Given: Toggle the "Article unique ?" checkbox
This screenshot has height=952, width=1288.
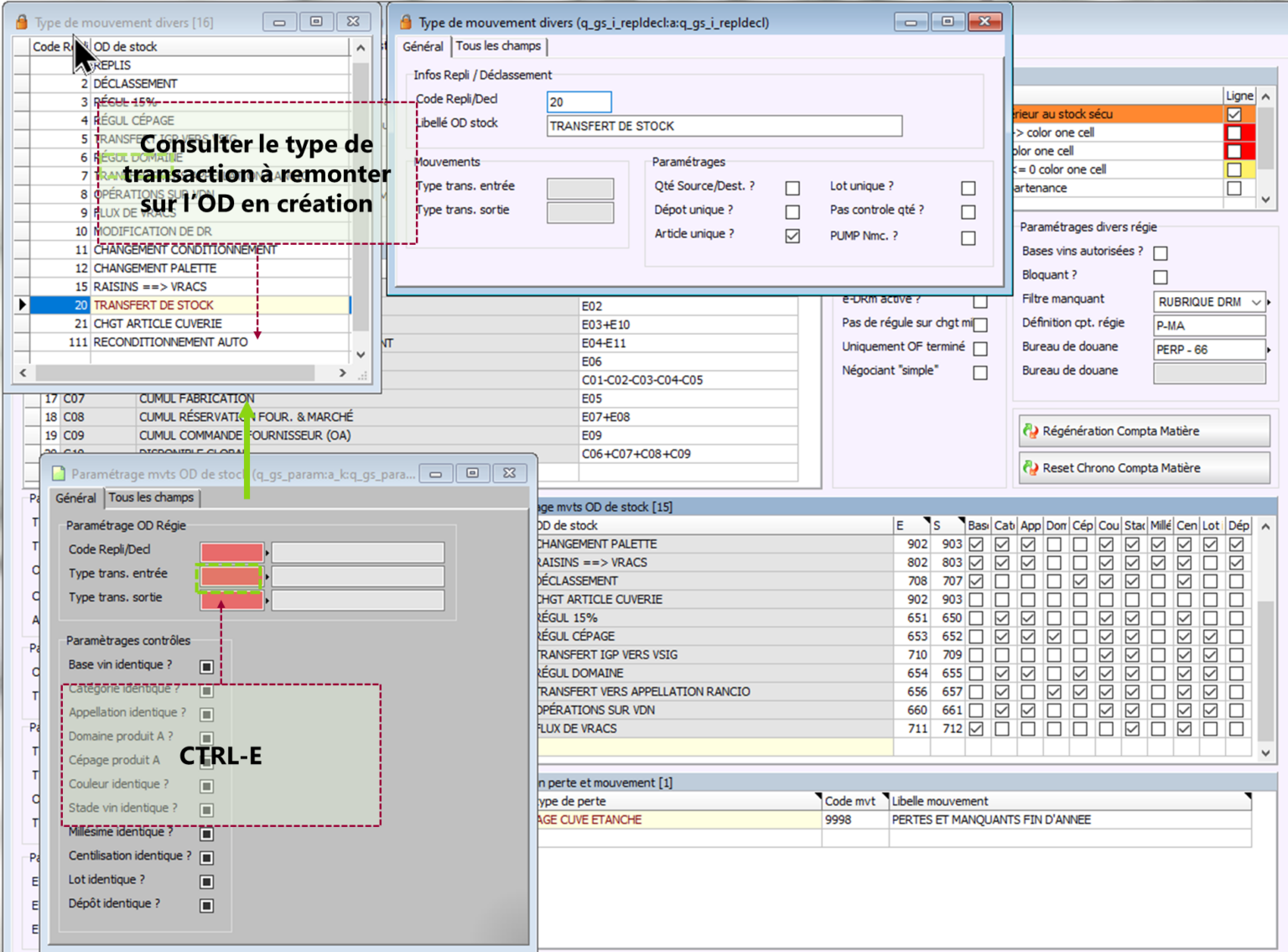Looking at the screenshot, I should point(792,237).
